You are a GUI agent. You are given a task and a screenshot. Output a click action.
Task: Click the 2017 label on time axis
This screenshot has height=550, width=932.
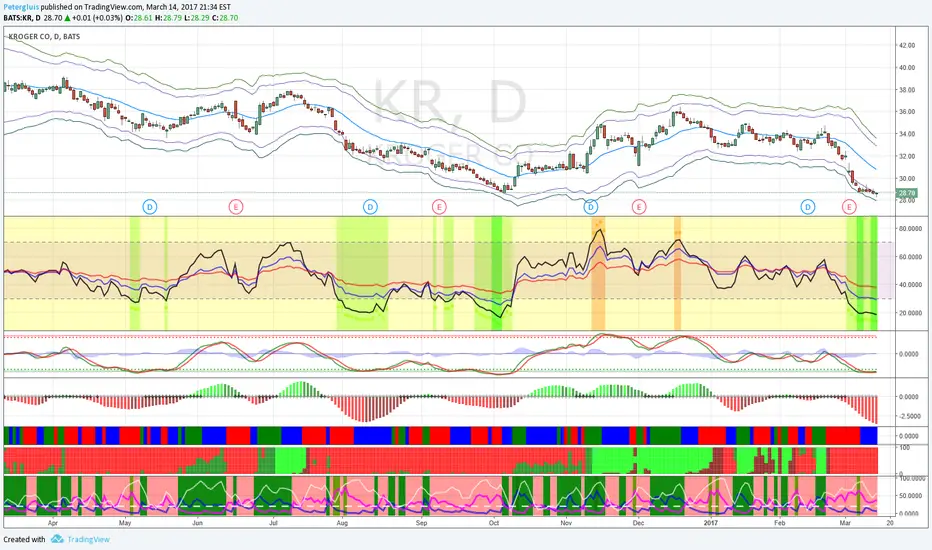711,523
